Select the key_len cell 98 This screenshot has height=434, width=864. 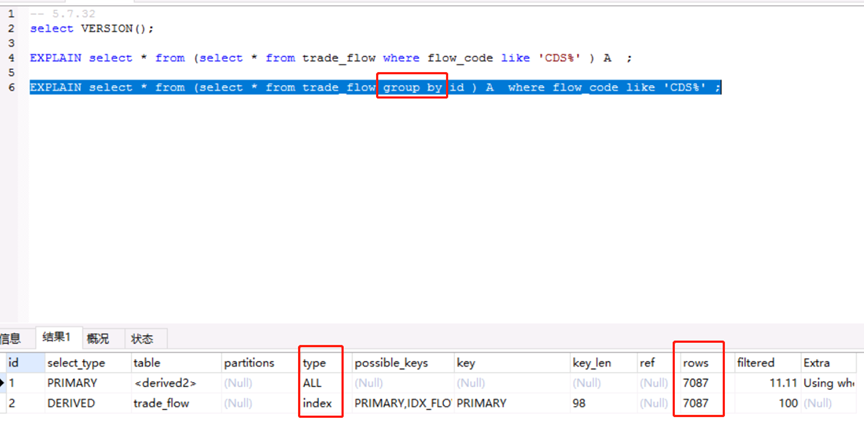(x=603, y=403)
